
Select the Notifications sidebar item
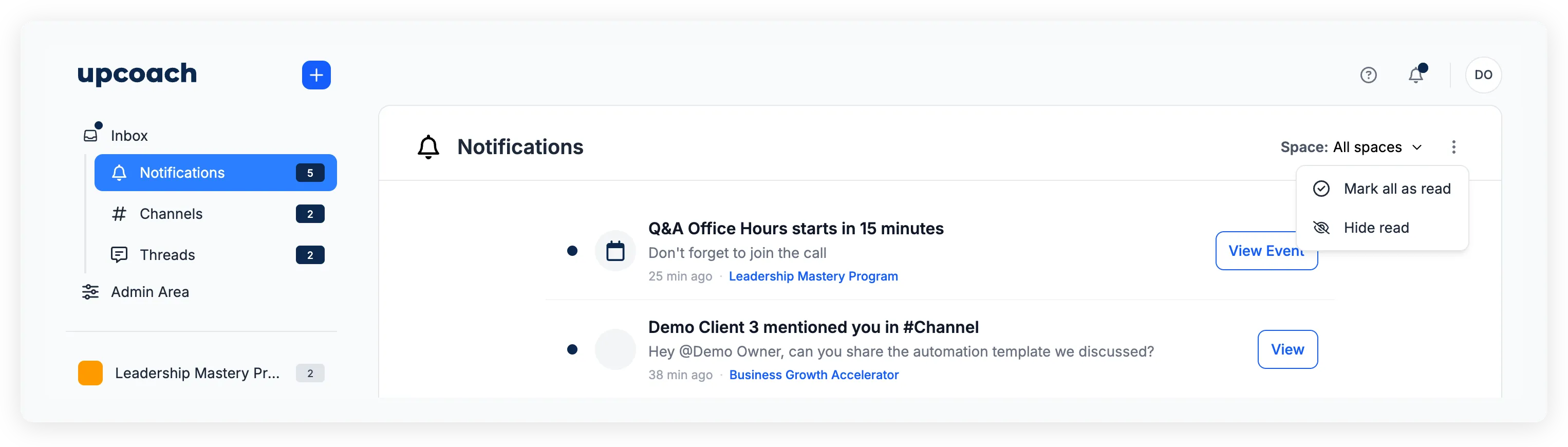[182, 173]
